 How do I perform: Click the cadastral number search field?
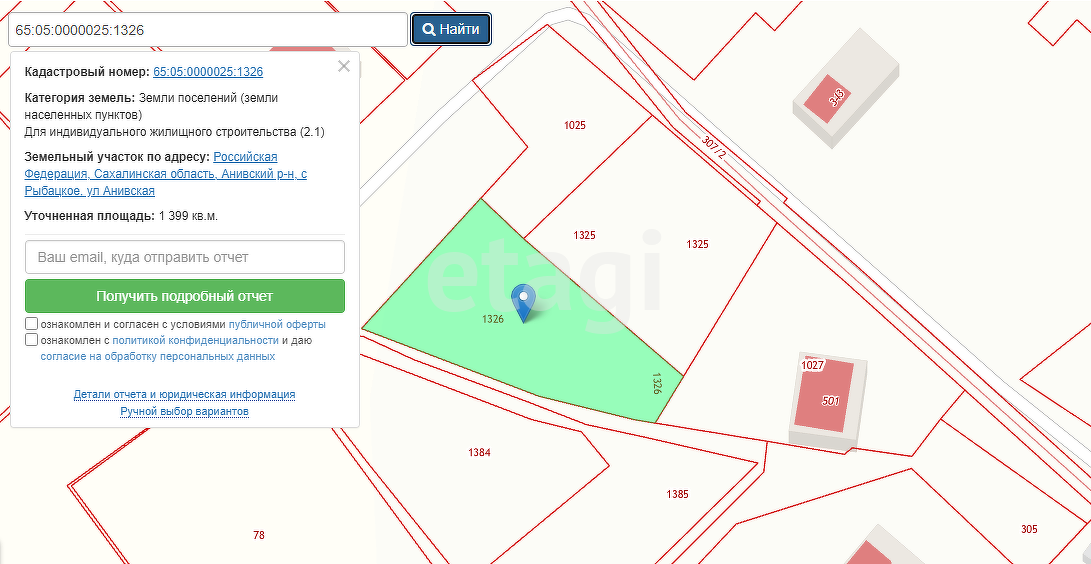[x=207, y=29]
